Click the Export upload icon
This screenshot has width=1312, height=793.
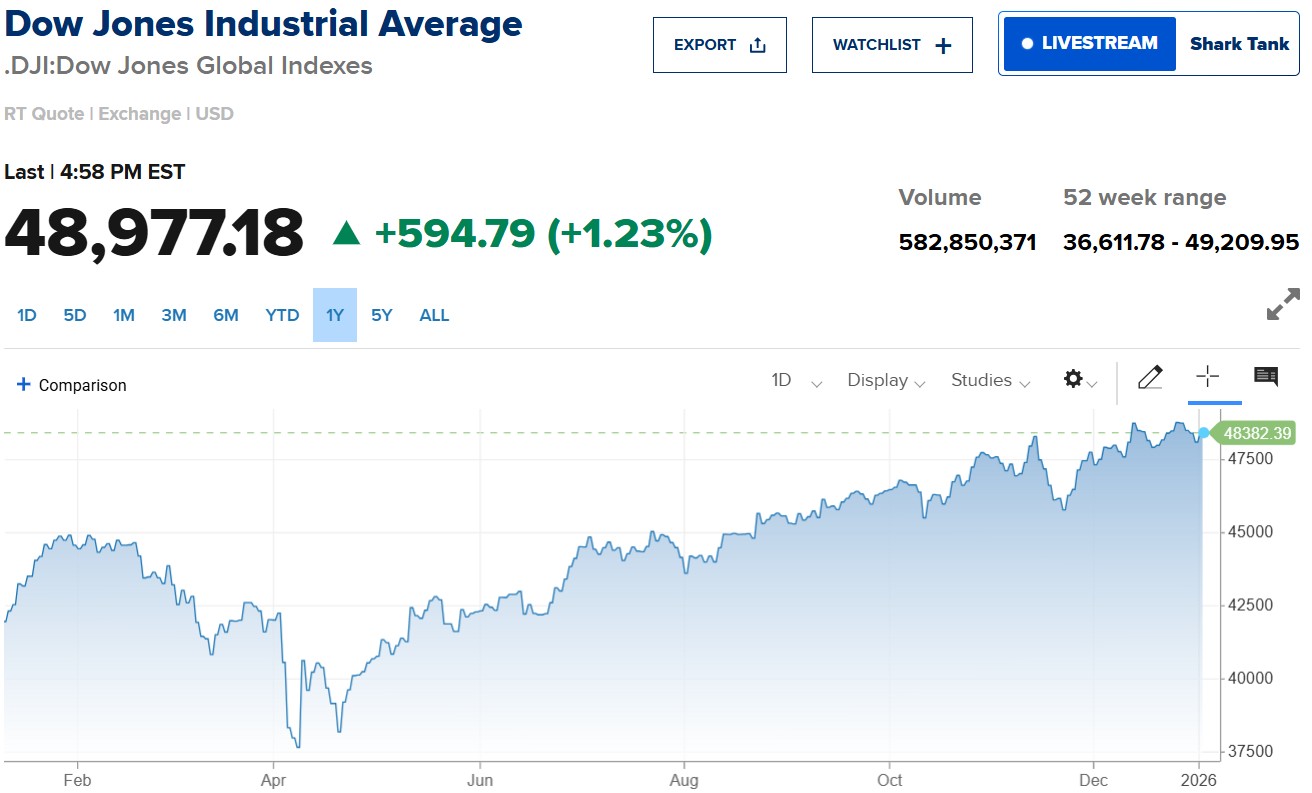tap(757, 45)
